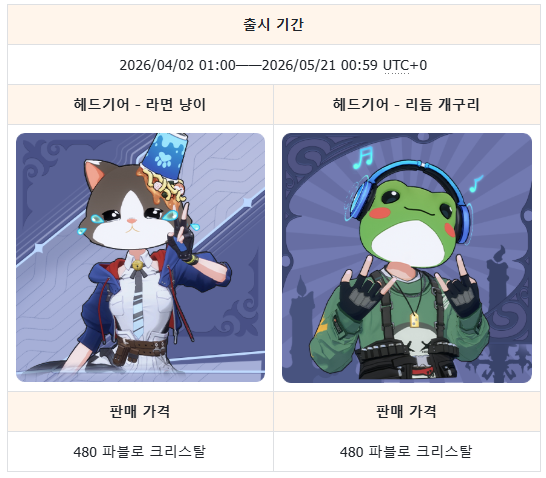This screenshot has width=546, height=478.
Task: Click the cat's pink ear
Action: pyautogui.click(x=96, y=175)
